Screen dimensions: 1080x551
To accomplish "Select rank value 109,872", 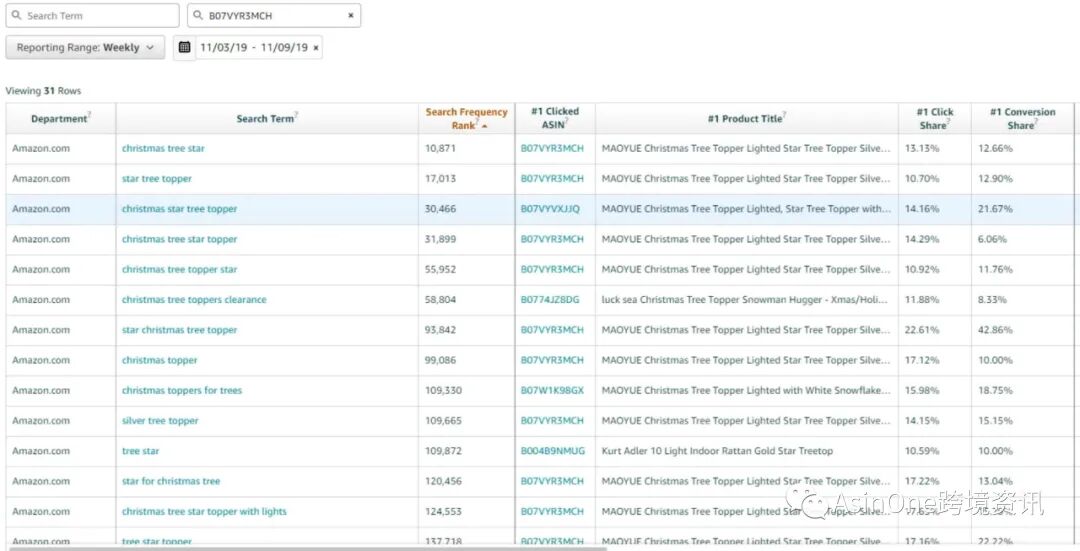I will 444,451.
